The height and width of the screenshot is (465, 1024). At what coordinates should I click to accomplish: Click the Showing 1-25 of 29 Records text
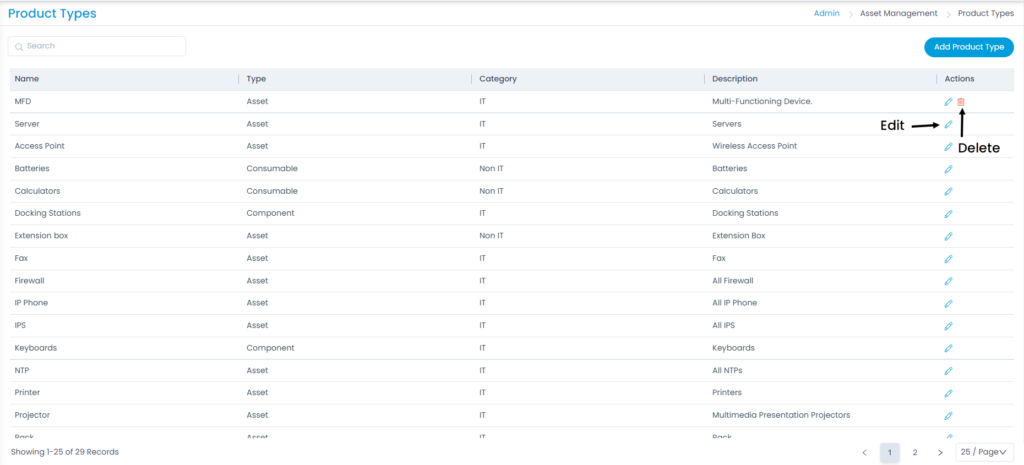pos(65,452)
